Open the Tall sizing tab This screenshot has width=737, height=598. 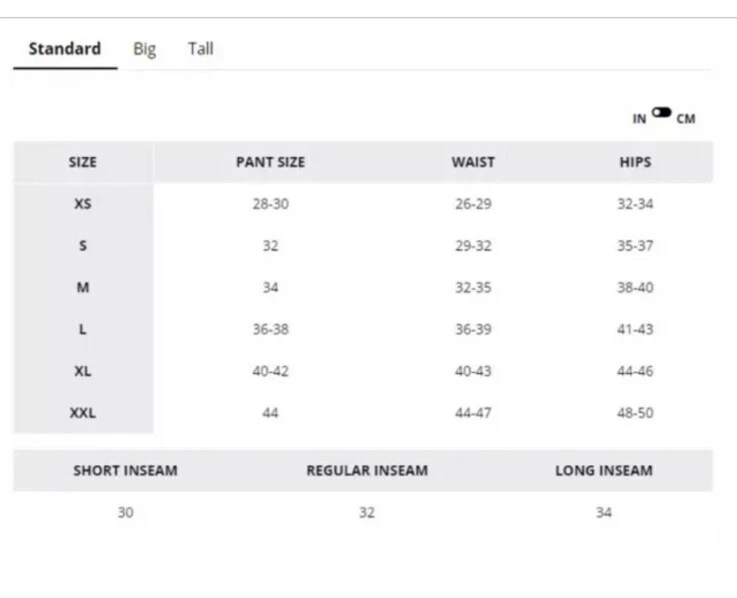pyautogui.click(x=201, y=49)
